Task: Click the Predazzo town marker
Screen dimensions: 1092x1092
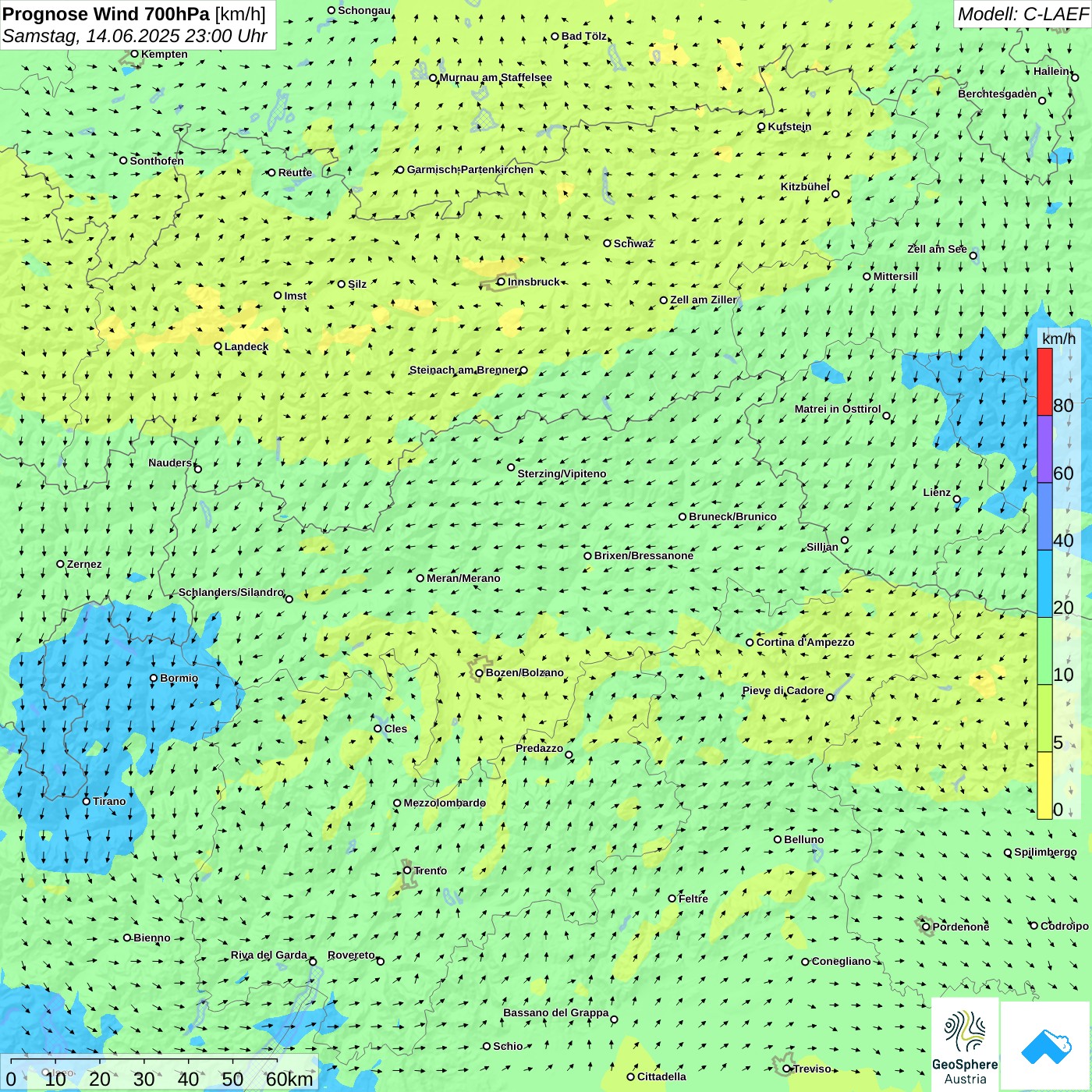Action: pos(569,754)
